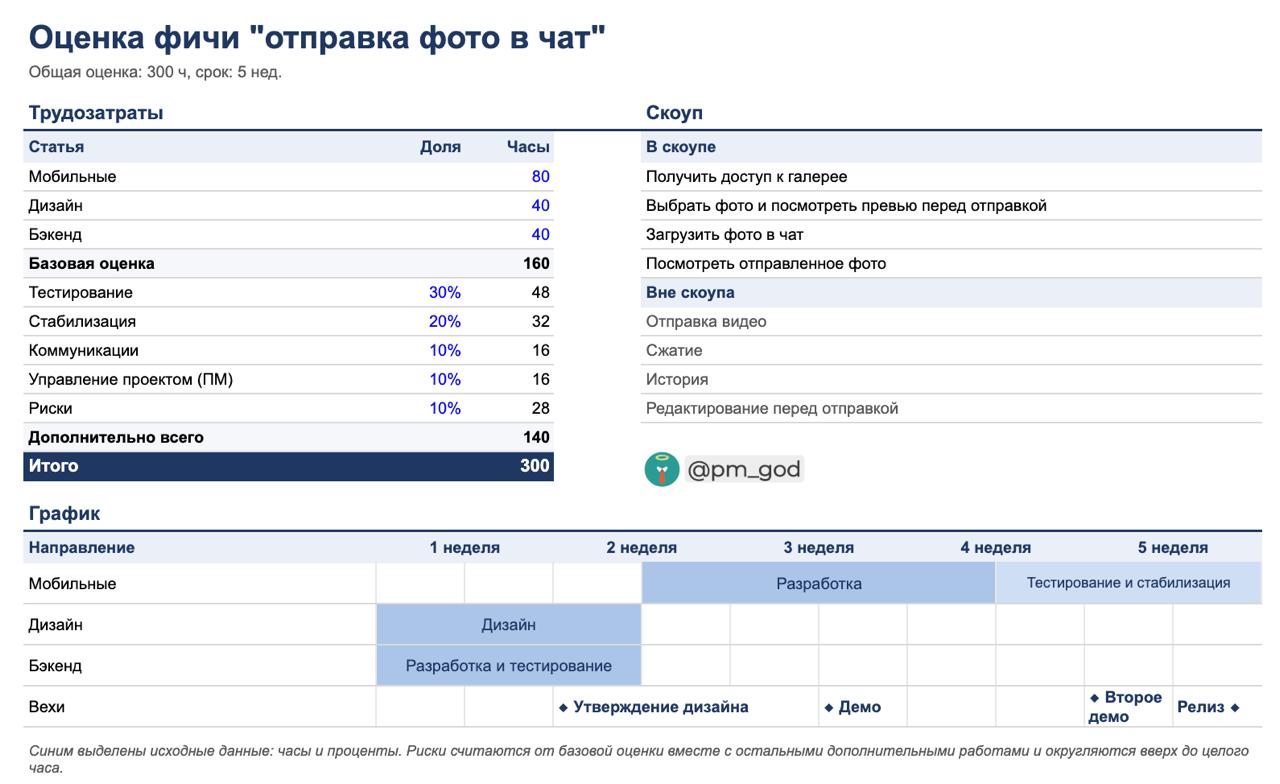Click the 10% share in the Коммуникации row
Screen dimensions: 1280x784
pyautogui.click(x=445, y=351)
